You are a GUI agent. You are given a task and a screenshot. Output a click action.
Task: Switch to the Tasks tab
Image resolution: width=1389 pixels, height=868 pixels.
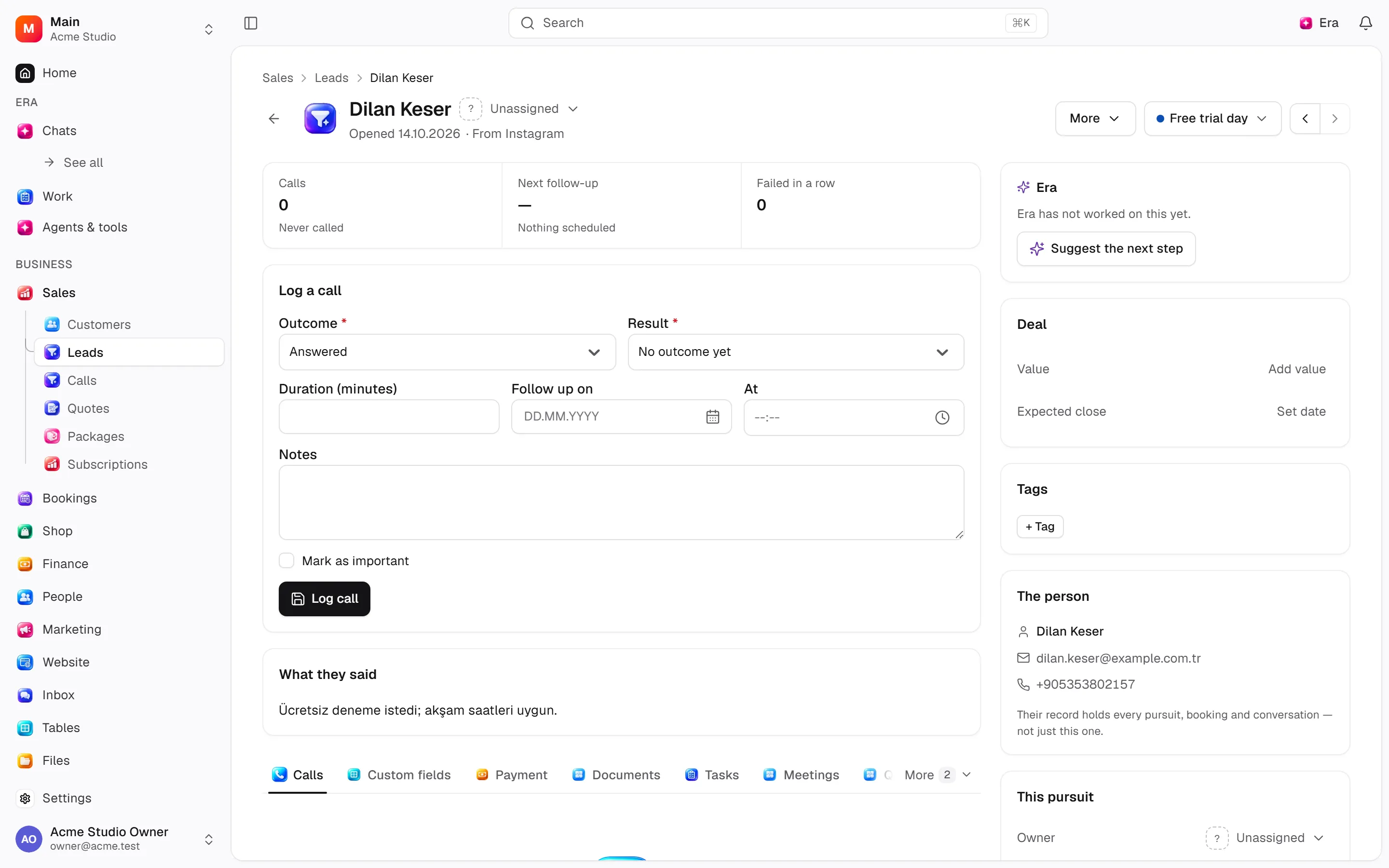click(x=712, y=775)
